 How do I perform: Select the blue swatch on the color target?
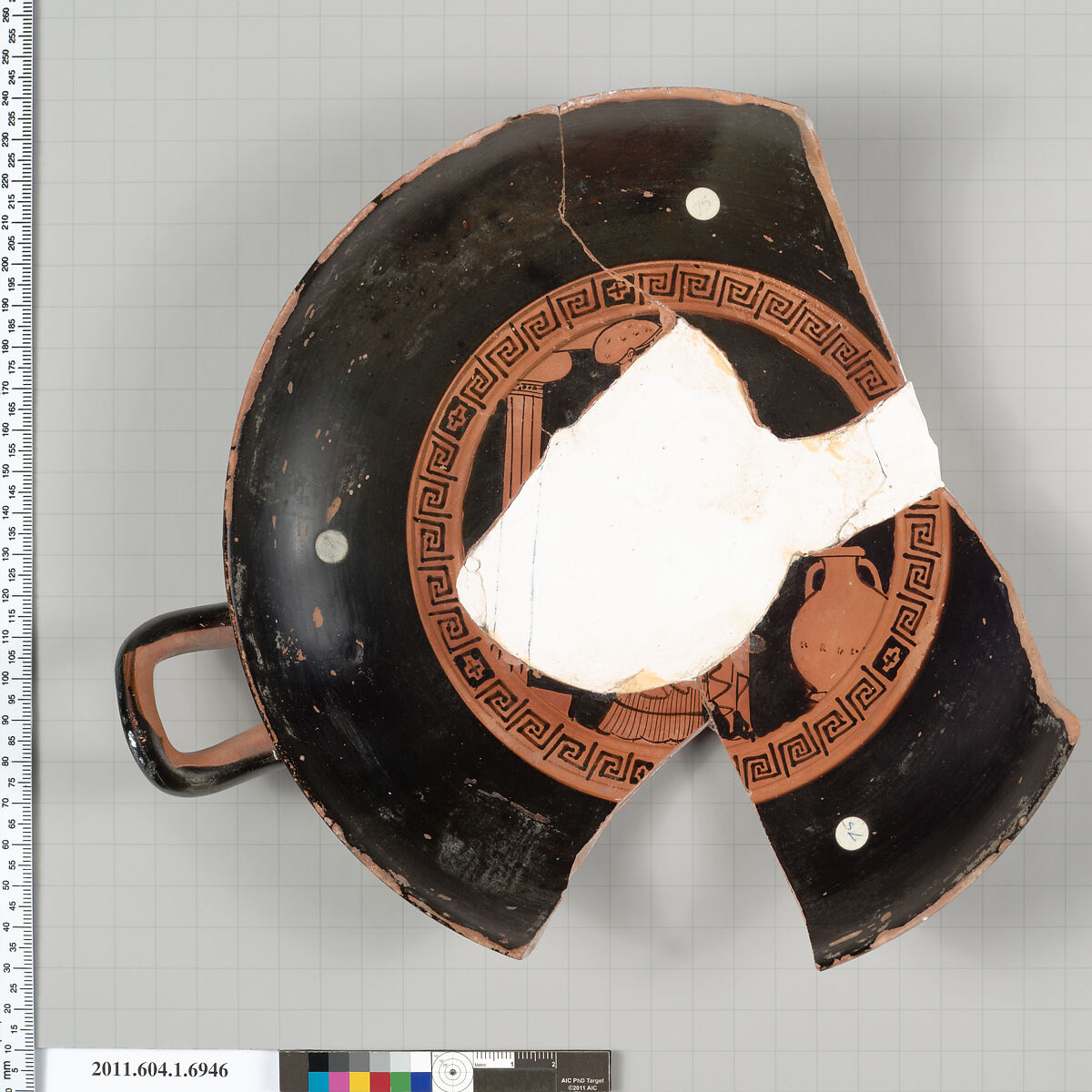420,1081
